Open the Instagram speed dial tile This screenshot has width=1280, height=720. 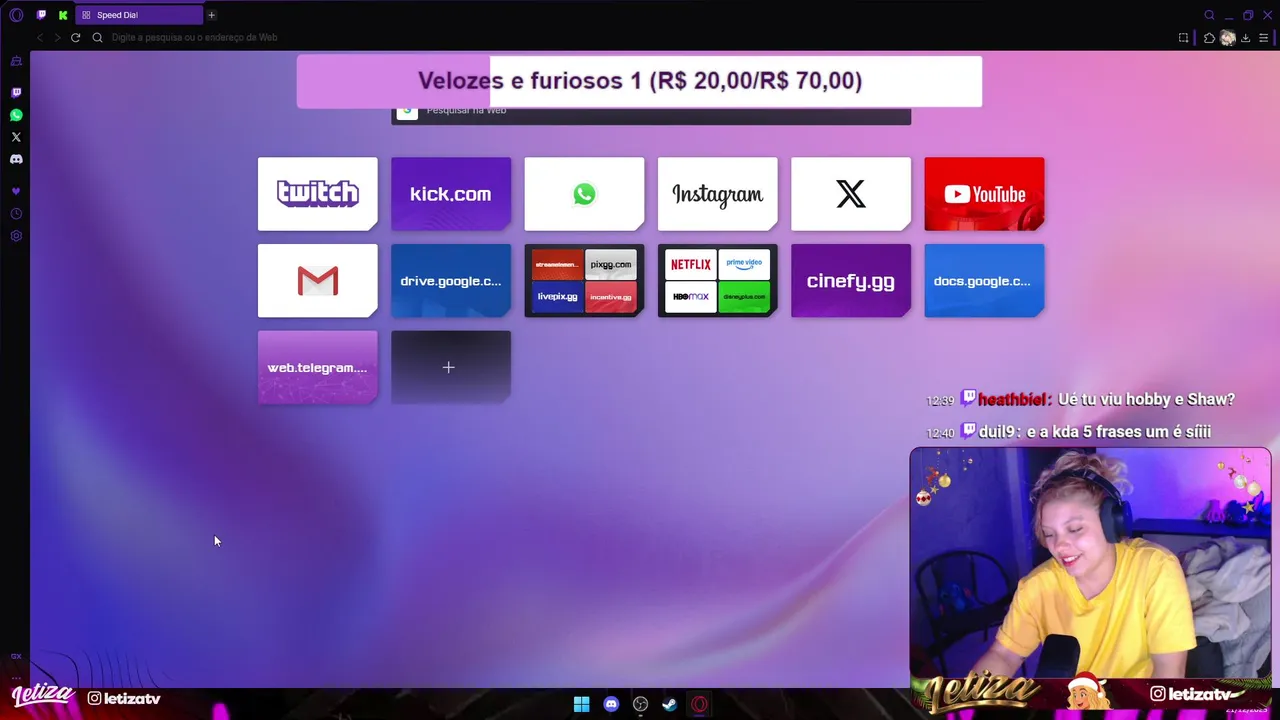tap(718, 194)
